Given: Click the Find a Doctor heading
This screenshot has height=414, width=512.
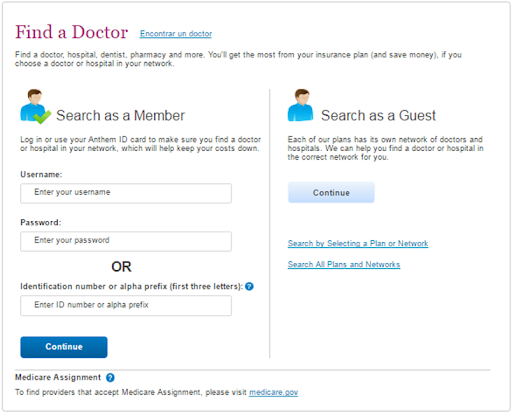Looking at the screenshot, I should click(71, 32).
